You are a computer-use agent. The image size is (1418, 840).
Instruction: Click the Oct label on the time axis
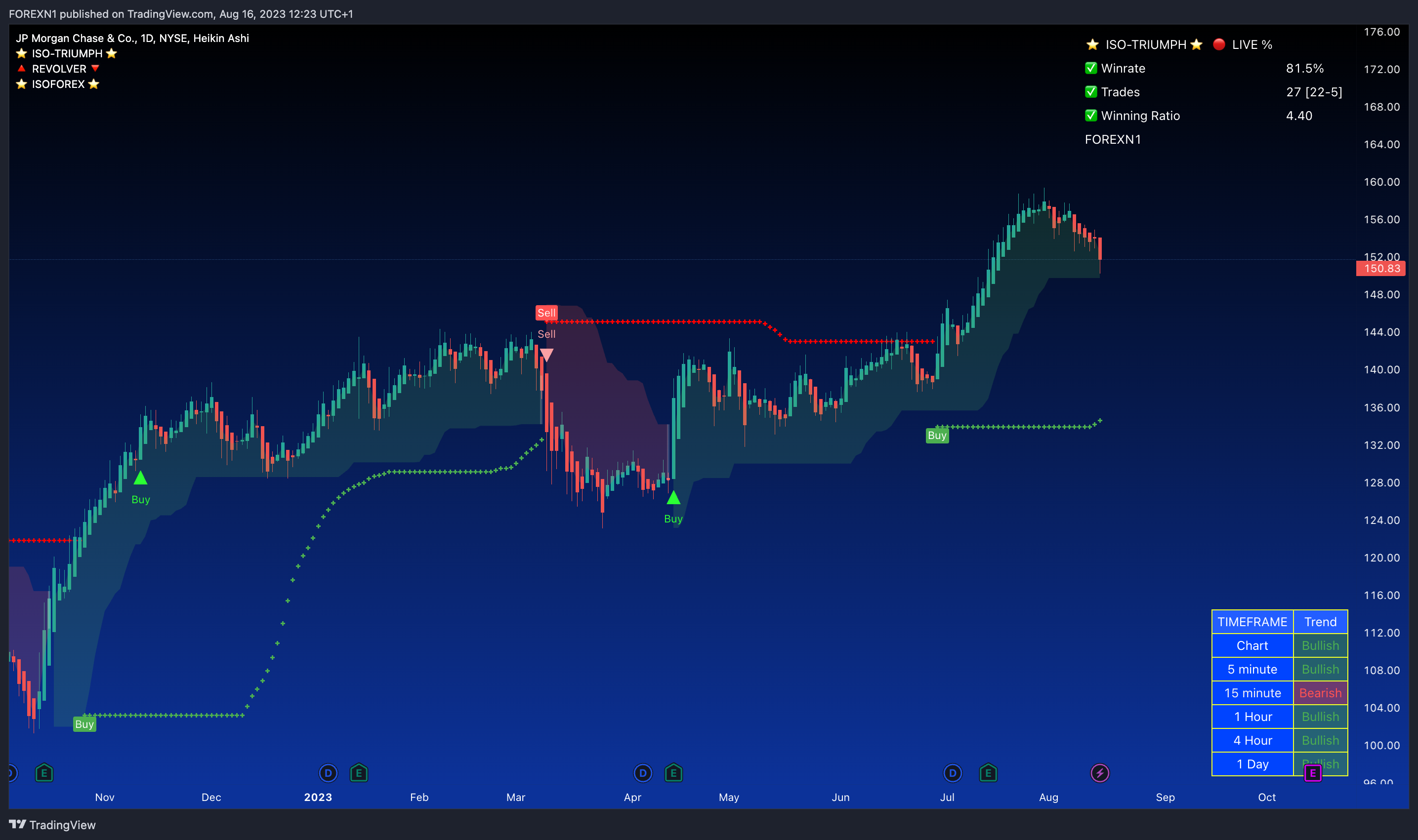pos(1267,797)
